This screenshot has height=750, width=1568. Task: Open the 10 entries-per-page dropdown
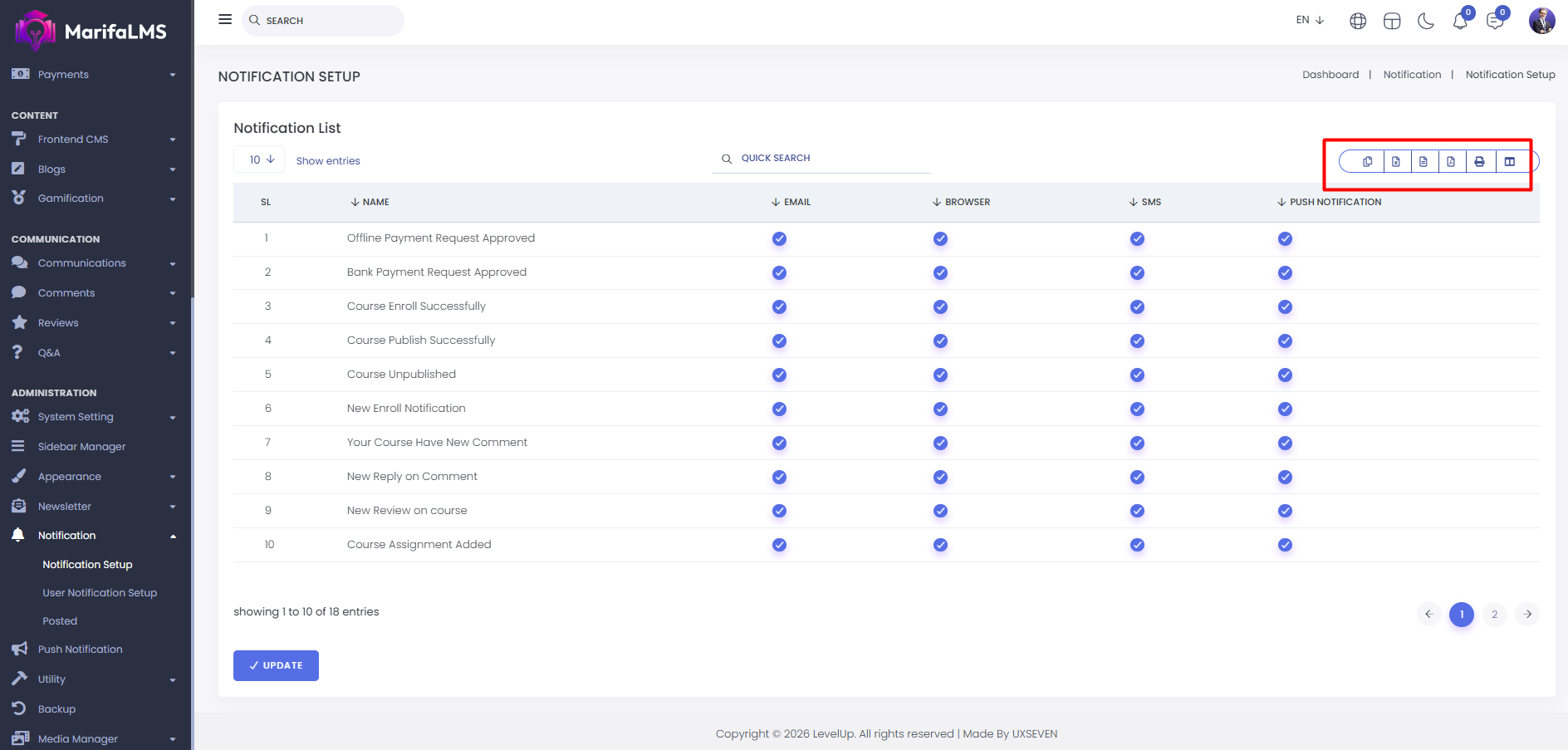pos(261,159)
